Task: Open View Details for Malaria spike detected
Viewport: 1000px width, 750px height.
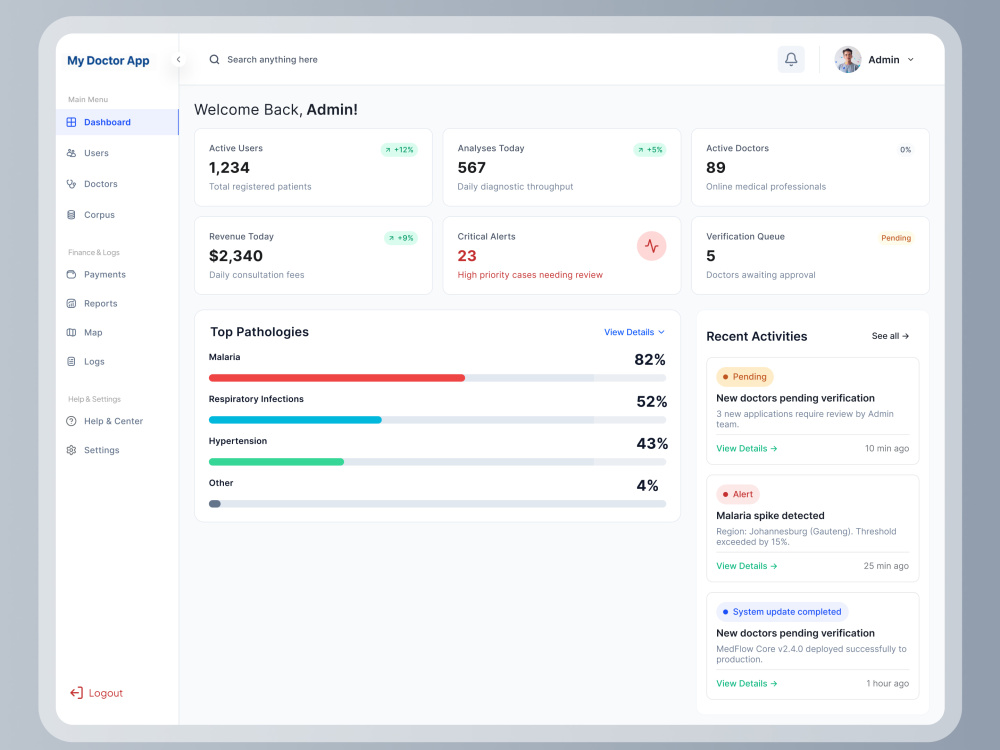Action: 747,566
